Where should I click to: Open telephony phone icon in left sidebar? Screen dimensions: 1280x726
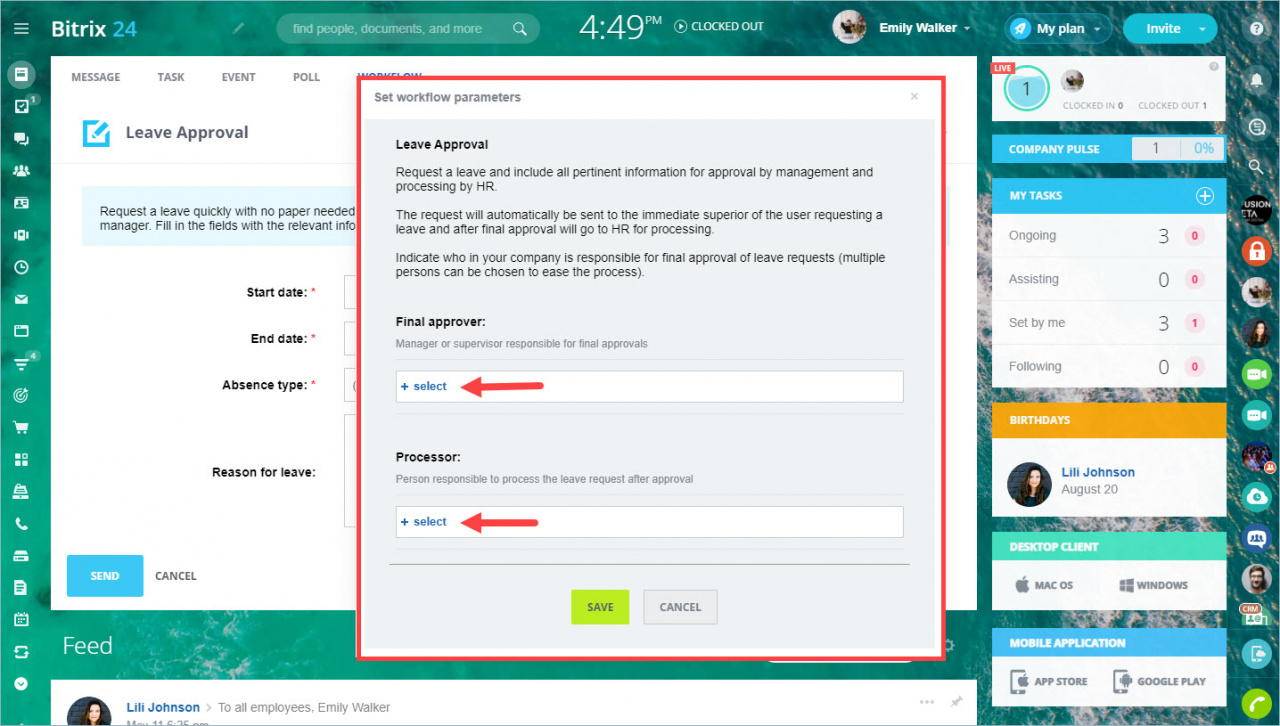pos(21,524)
